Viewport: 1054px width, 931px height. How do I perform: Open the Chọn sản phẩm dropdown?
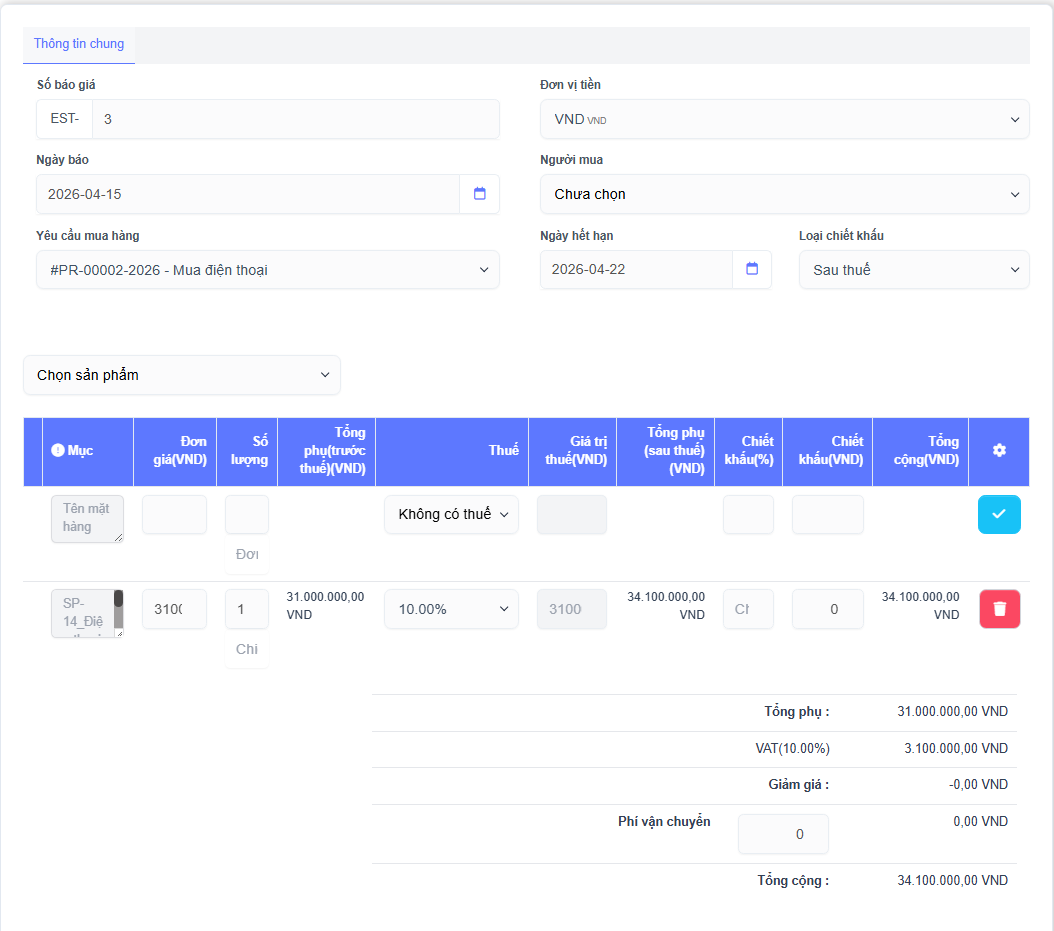coord(182,375)
